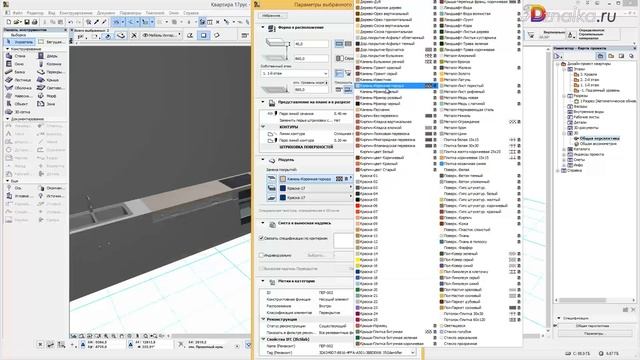This screenshot has width=640, height=360.
Task: Collapse the 'Модель' section
Action: 263,160
